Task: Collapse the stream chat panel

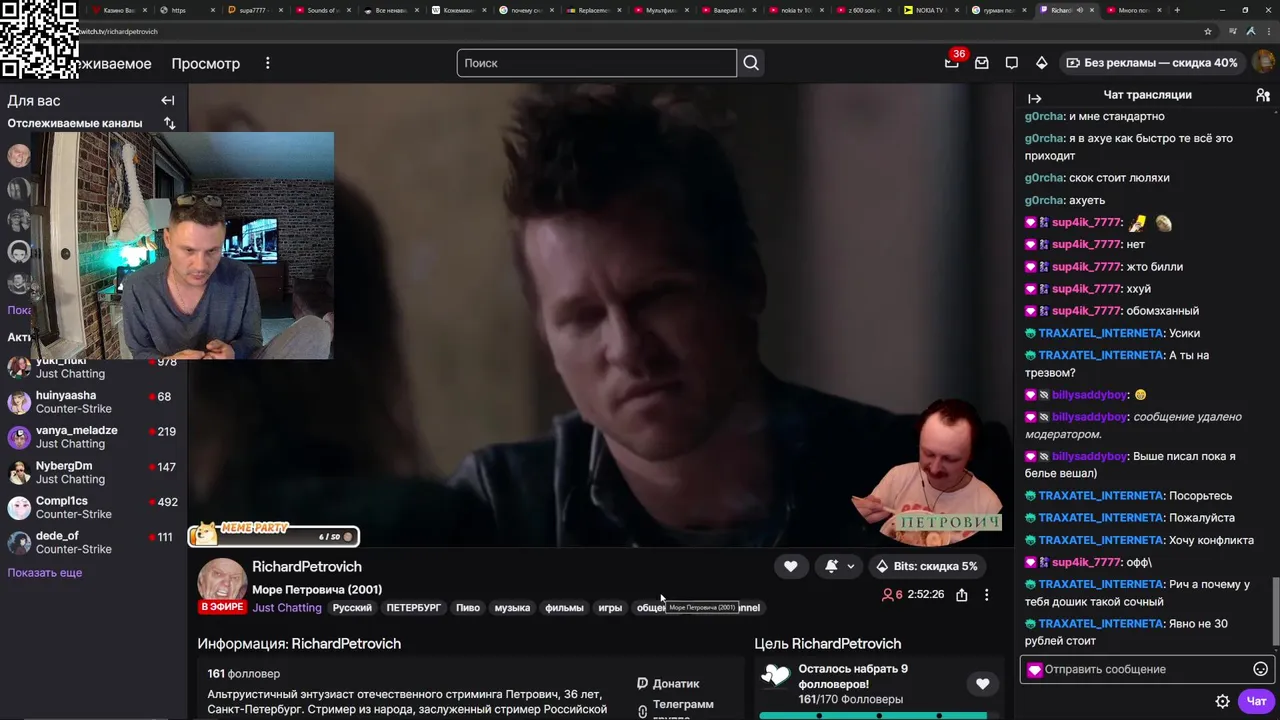Action: [x=1035, y=98]
